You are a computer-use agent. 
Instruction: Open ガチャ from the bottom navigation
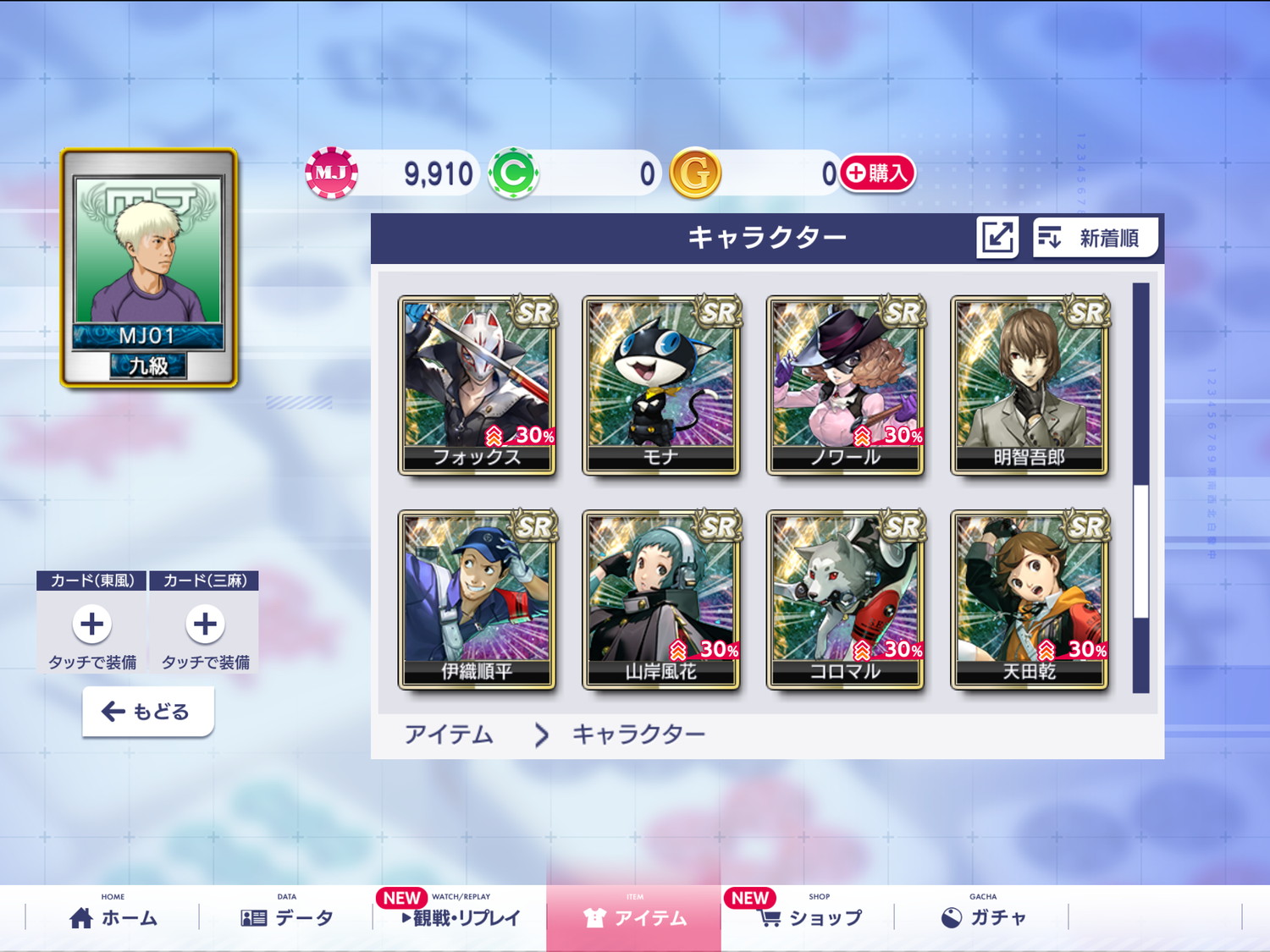(982, 917)
